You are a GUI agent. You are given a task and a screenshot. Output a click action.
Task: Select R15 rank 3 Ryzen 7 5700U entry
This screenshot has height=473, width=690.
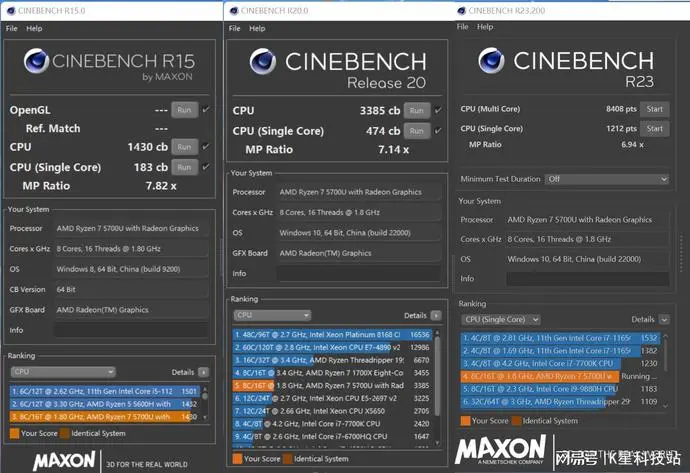pos(105,417)
